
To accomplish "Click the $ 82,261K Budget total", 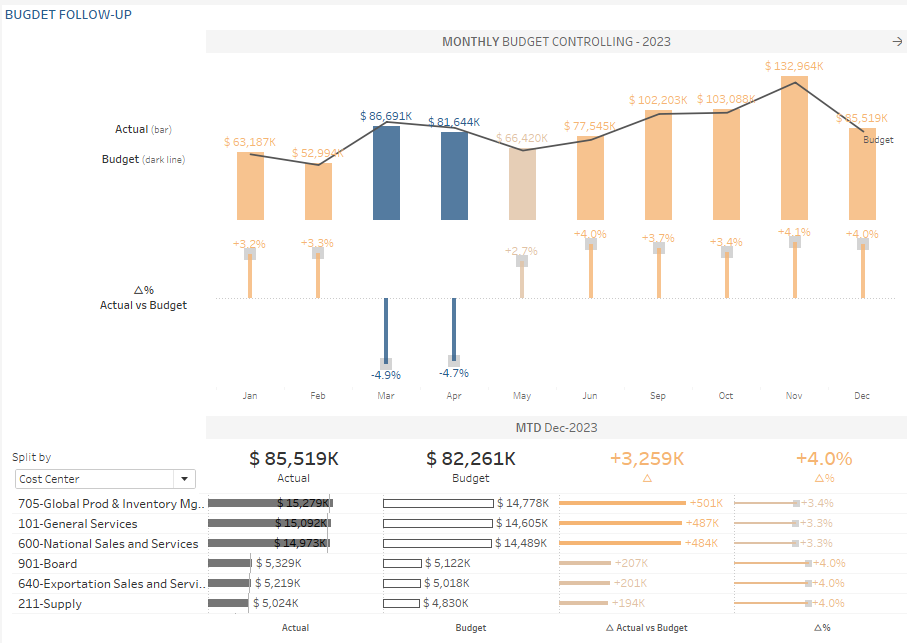I will 470,459.
